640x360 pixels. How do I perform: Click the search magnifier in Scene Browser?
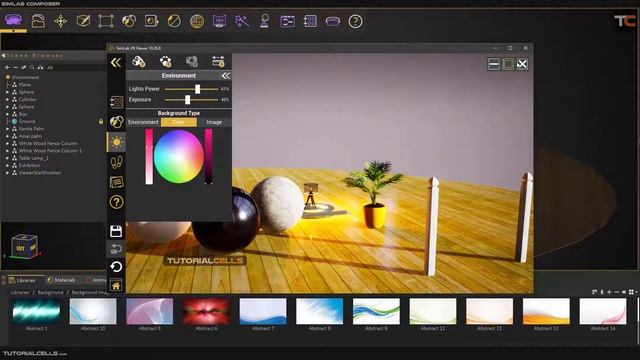[32, 67]
